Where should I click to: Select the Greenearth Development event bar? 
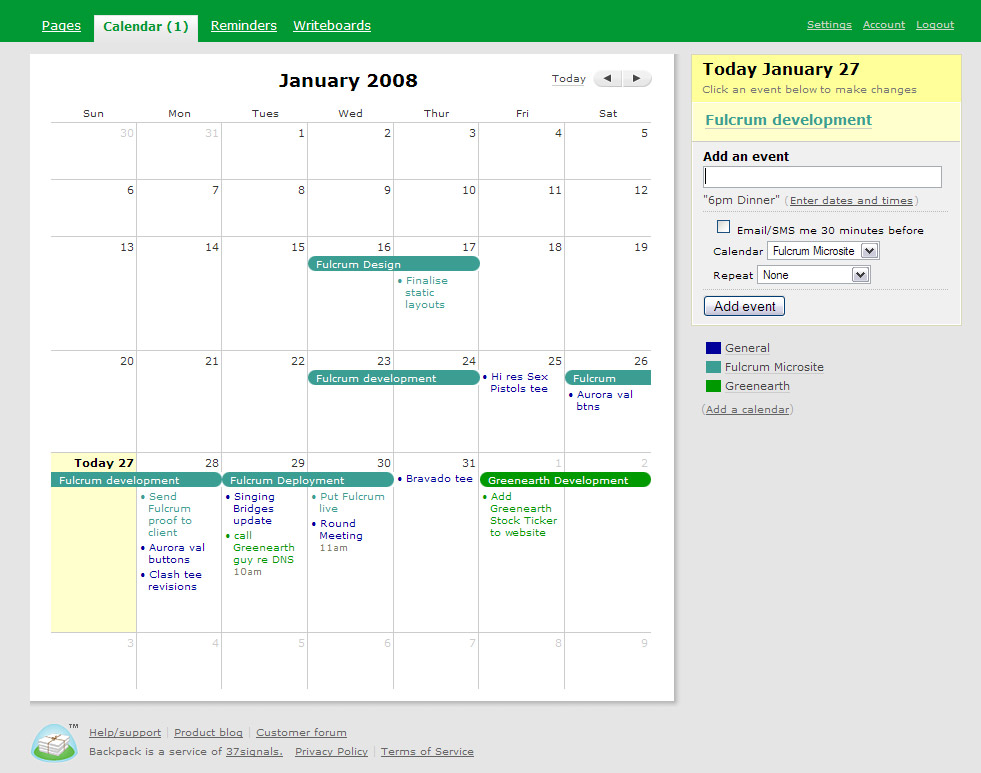click(x=566, y=480)
